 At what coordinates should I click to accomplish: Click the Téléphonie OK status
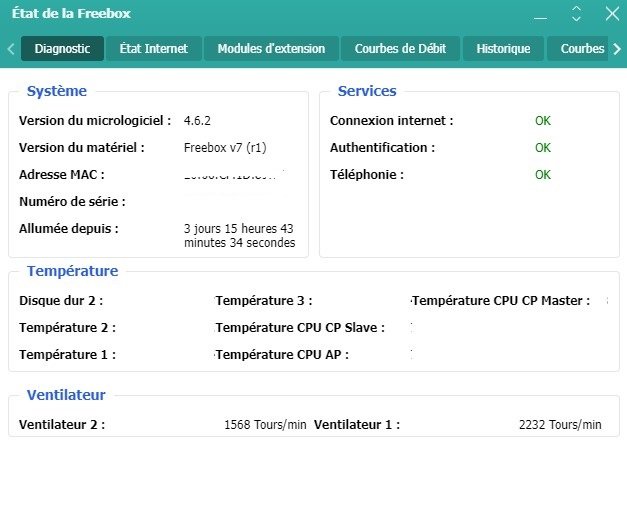pos(543,175)
